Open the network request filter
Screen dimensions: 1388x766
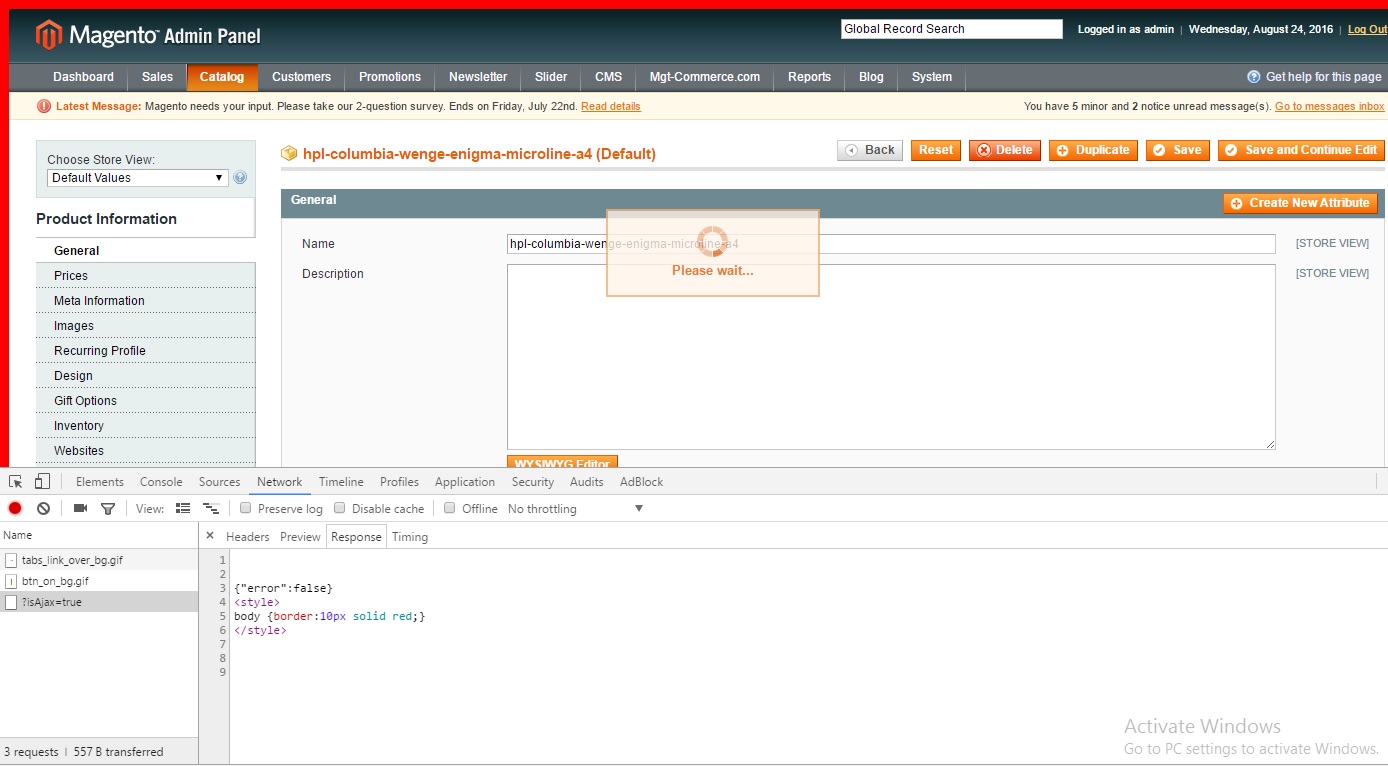tap(108, 508)
